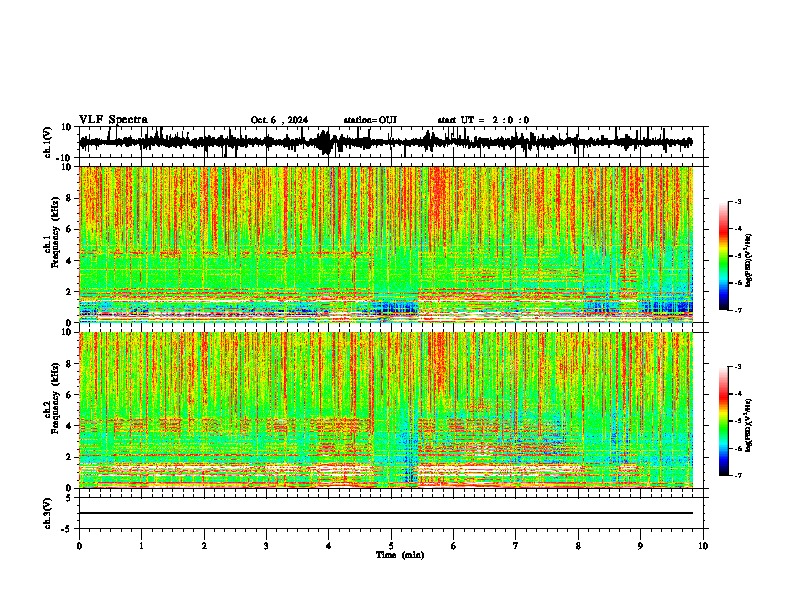Click time axis tick label "5"

click(x=391, y=546)
